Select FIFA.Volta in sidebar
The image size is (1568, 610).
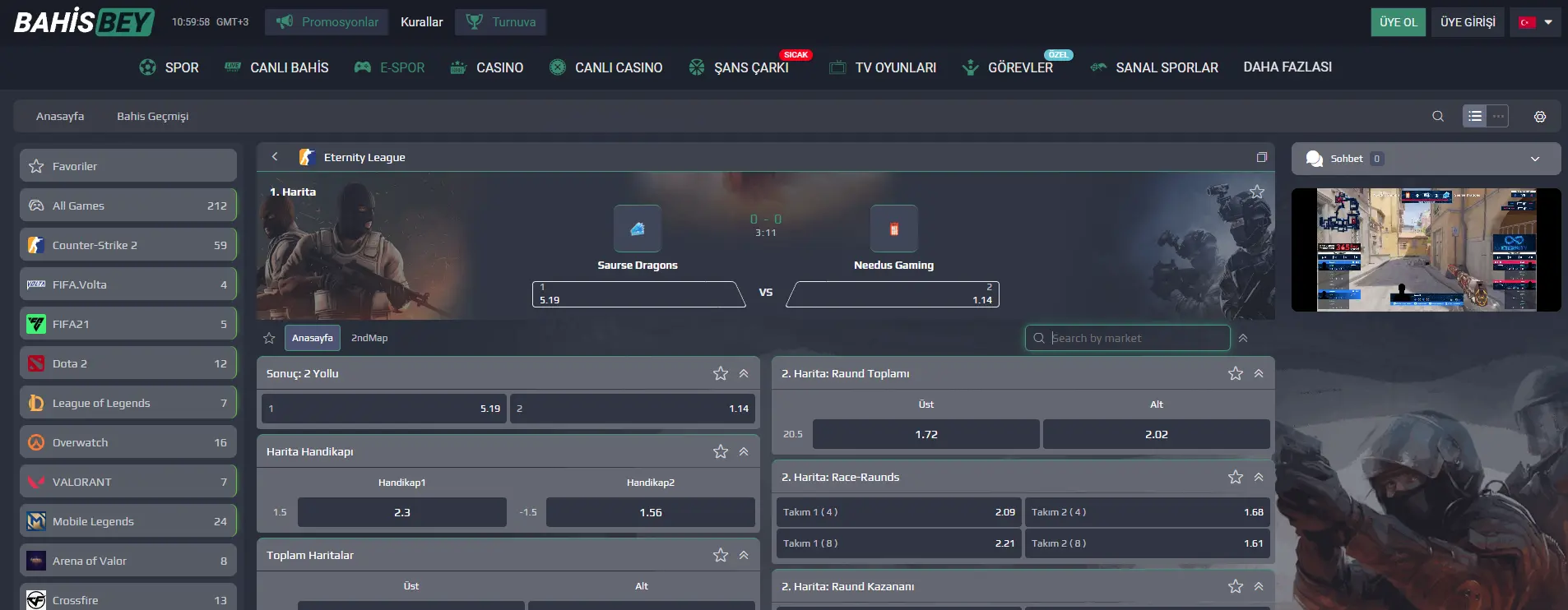coord(128,284)
